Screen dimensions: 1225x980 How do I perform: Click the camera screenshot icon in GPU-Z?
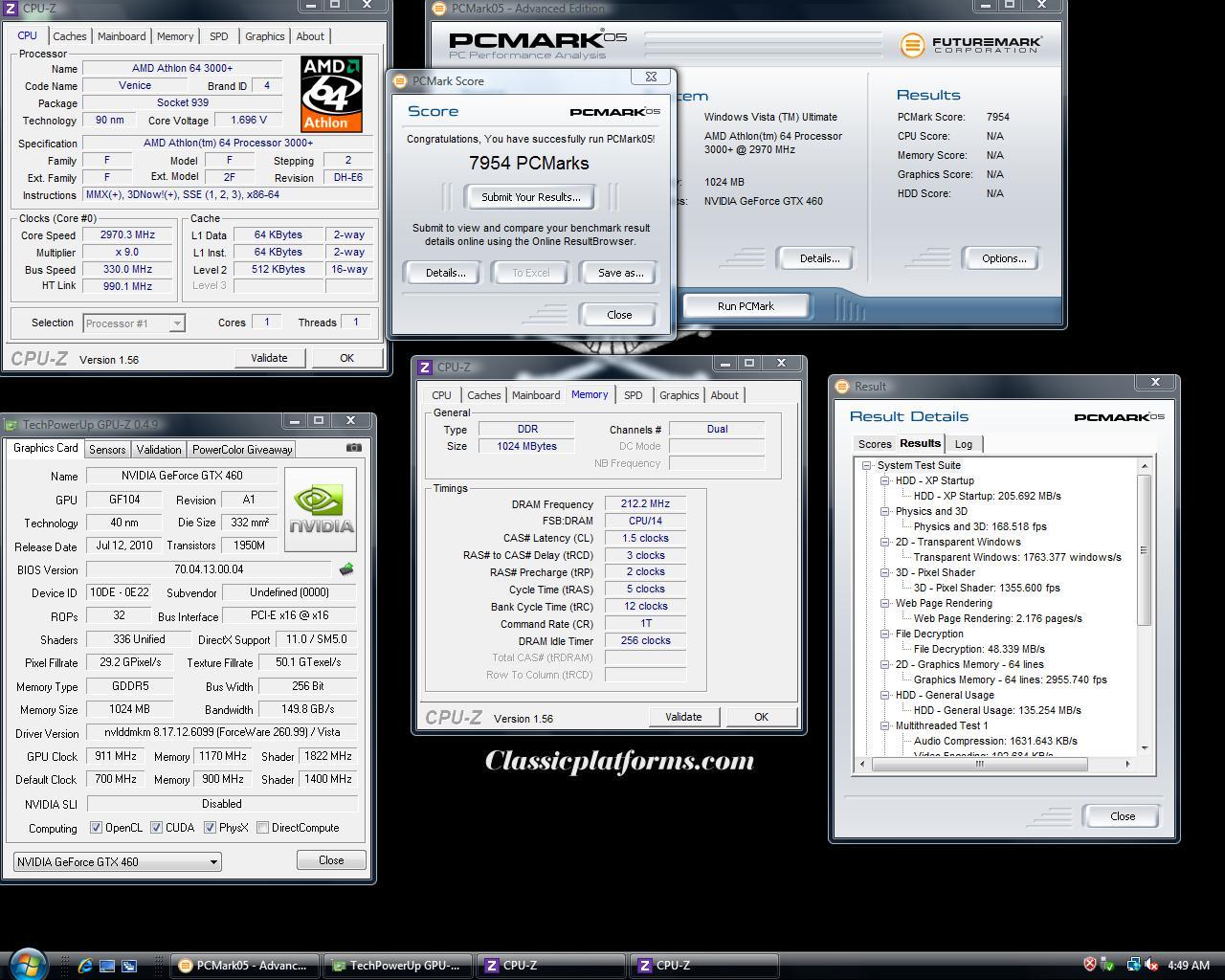[x=354, y=448]
